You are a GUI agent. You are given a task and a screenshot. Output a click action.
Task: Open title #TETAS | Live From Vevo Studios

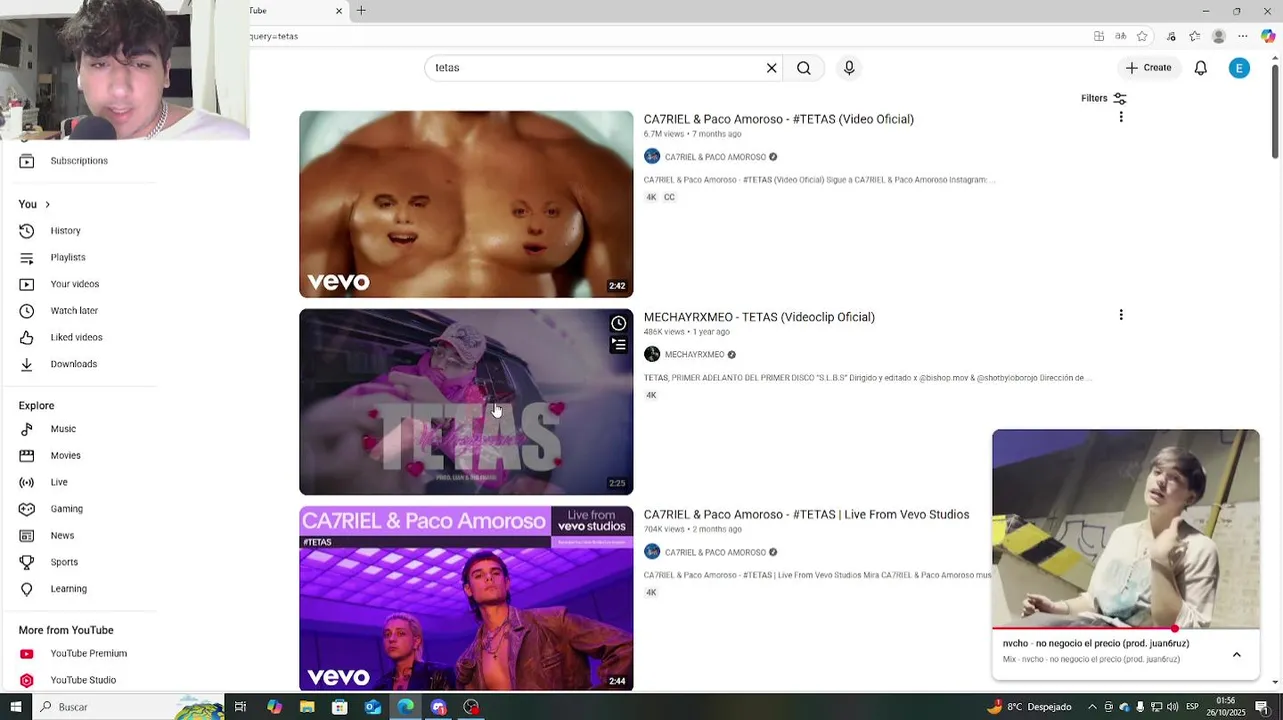806,515
